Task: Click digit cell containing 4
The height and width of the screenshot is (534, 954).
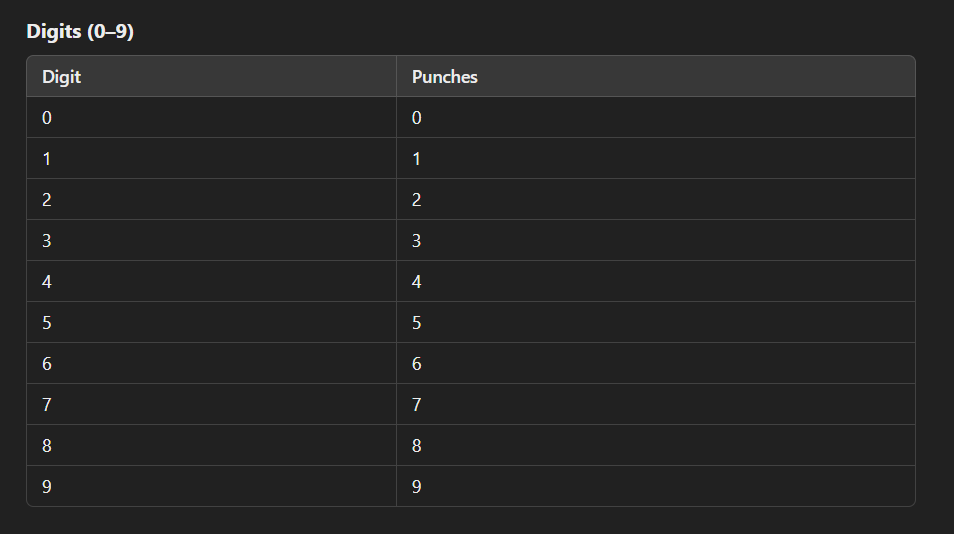Action: point(212,282)
